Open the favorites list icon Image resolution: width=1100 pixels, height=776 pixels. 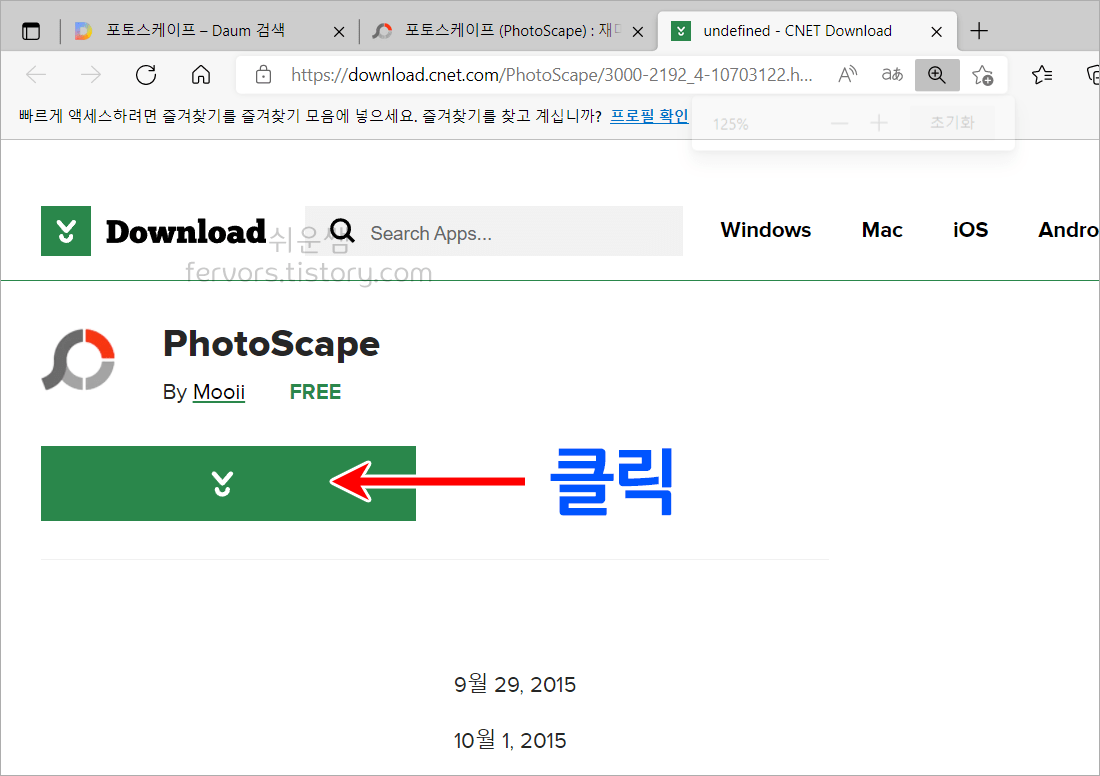[x=1042, y=74]
